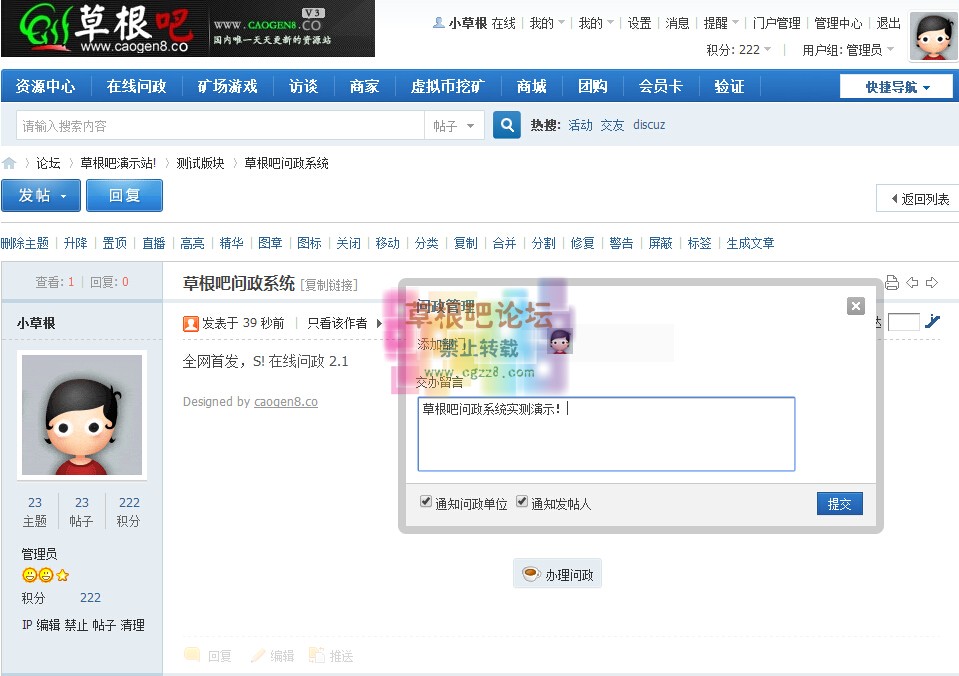Click the home icon in the breadcrumb
This screenshot has height=676, width=959.
9,161
